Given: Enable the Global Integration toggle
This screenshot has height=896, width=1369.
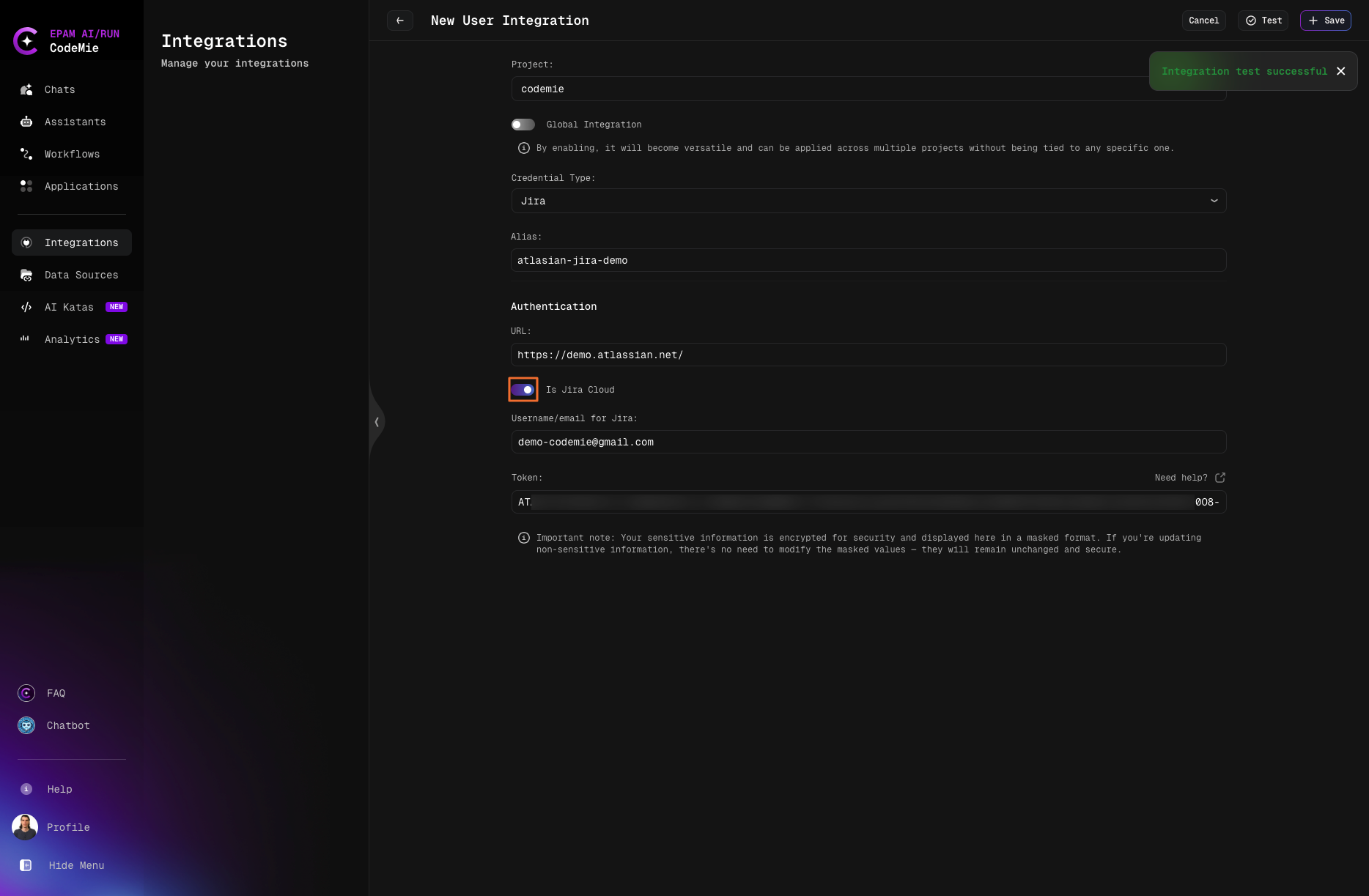Looking at the screenshot, I should 523,125.
